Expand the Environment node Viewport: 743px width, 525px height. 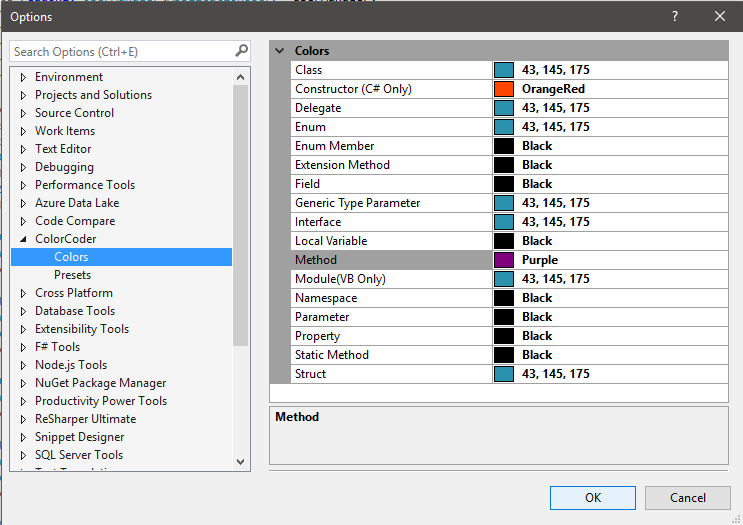pyautogui.click(x=23, y=77)
